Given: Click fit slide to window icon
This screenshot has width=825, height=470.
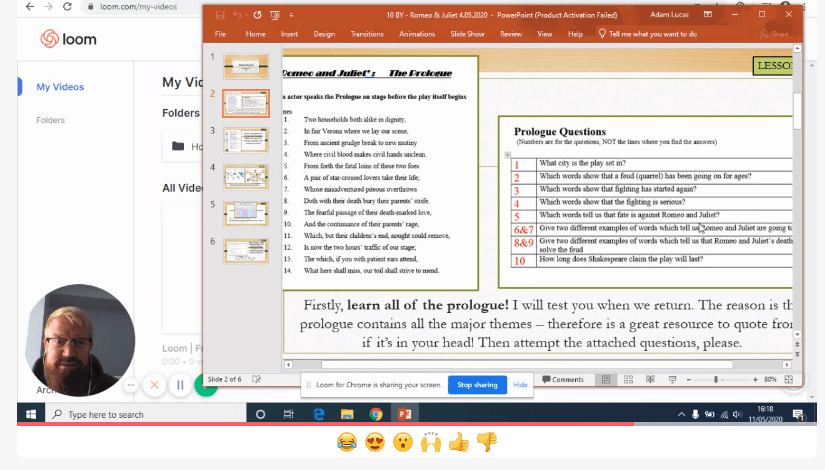Looking at the screenshot, I should (x=791, y=380).
